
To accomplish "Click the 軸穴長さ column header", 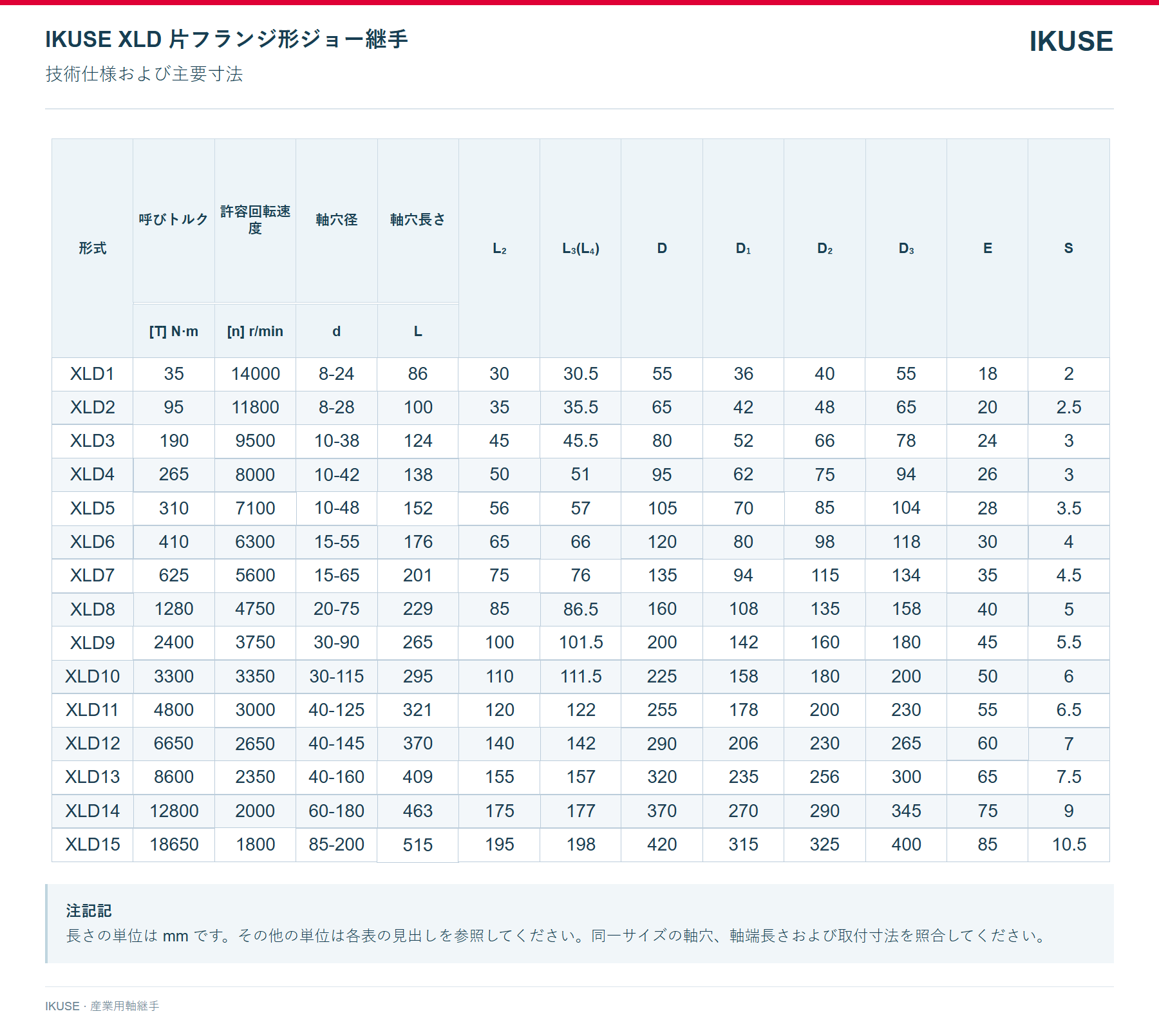I will tap(418, 220).
